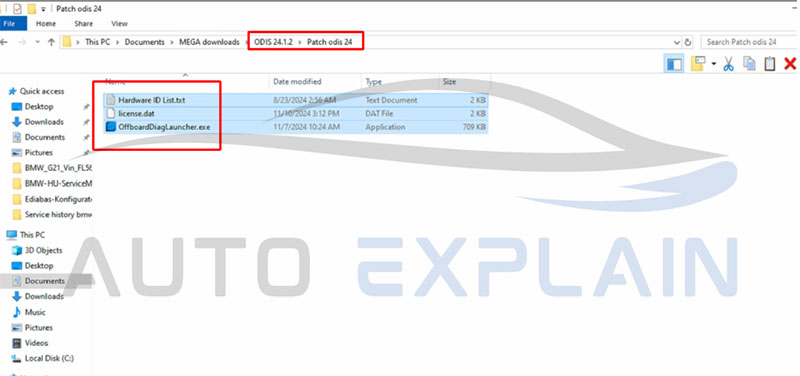Click the Copy icon in toolbar
This screenshot has width=800, height=376.
pyautogui.click(x=749, y=64)
